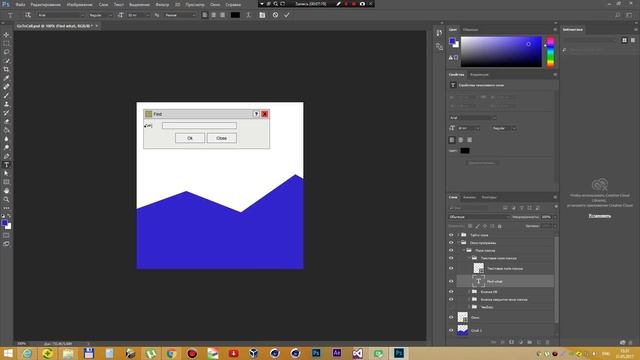Cancel current text edits icon
Viewport: 640px width, 360px height.
tap(276, 15)
